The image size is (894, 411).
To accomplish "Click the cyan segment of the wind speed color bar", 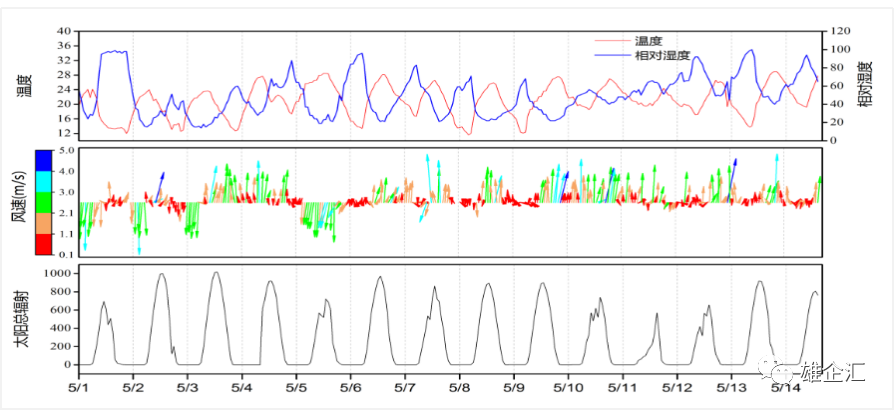I will point(44,181).
